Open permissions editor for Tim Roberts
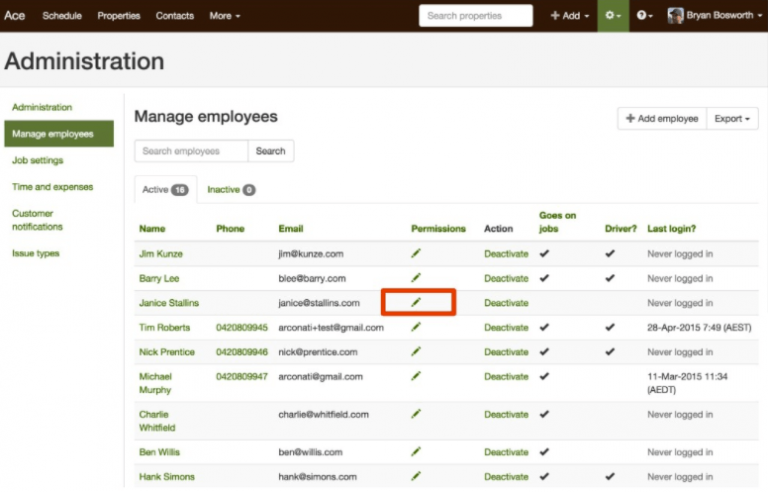 click(x=416, y=327)
